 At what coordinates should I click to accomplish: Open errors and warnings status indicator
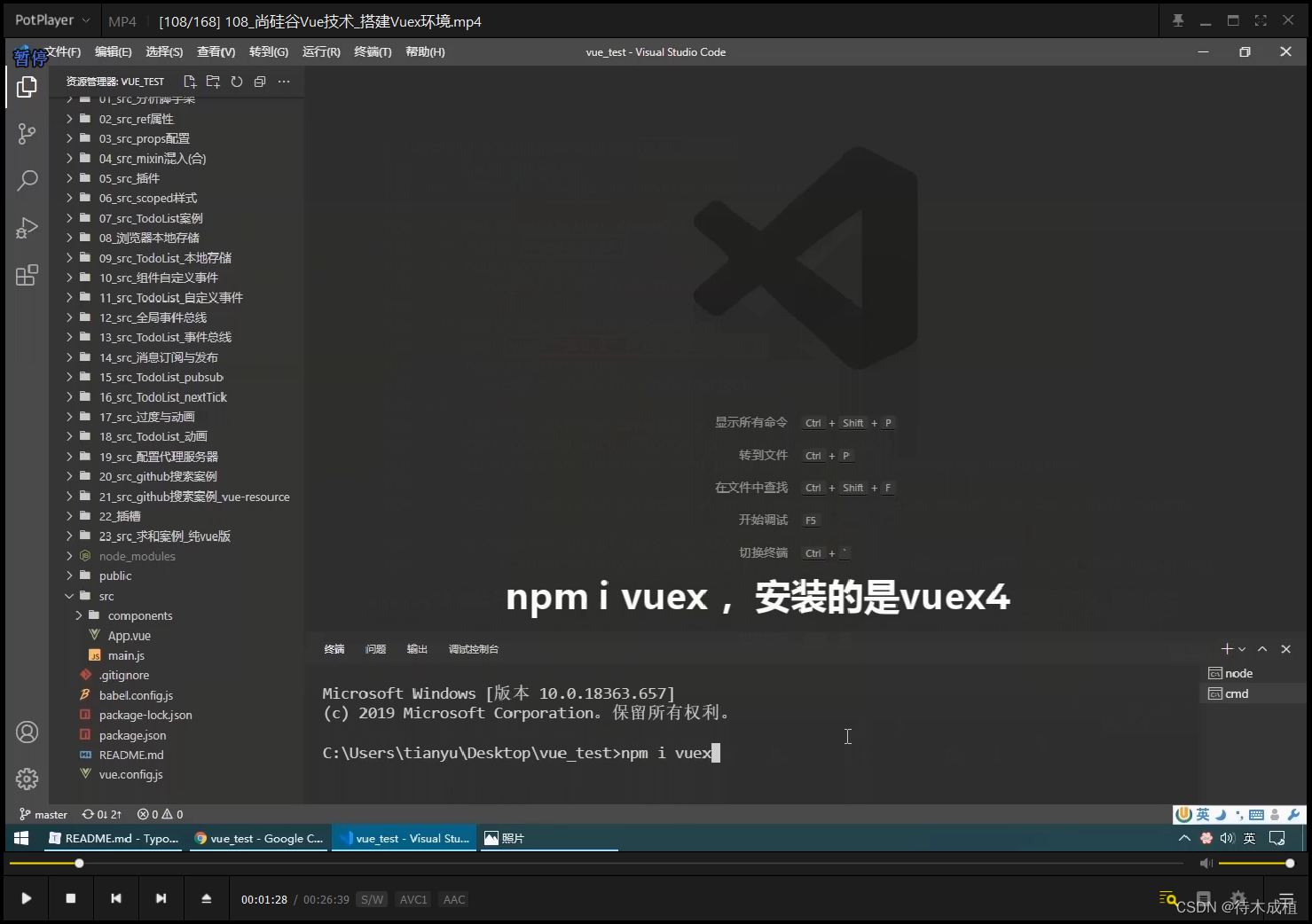[161, 814]
